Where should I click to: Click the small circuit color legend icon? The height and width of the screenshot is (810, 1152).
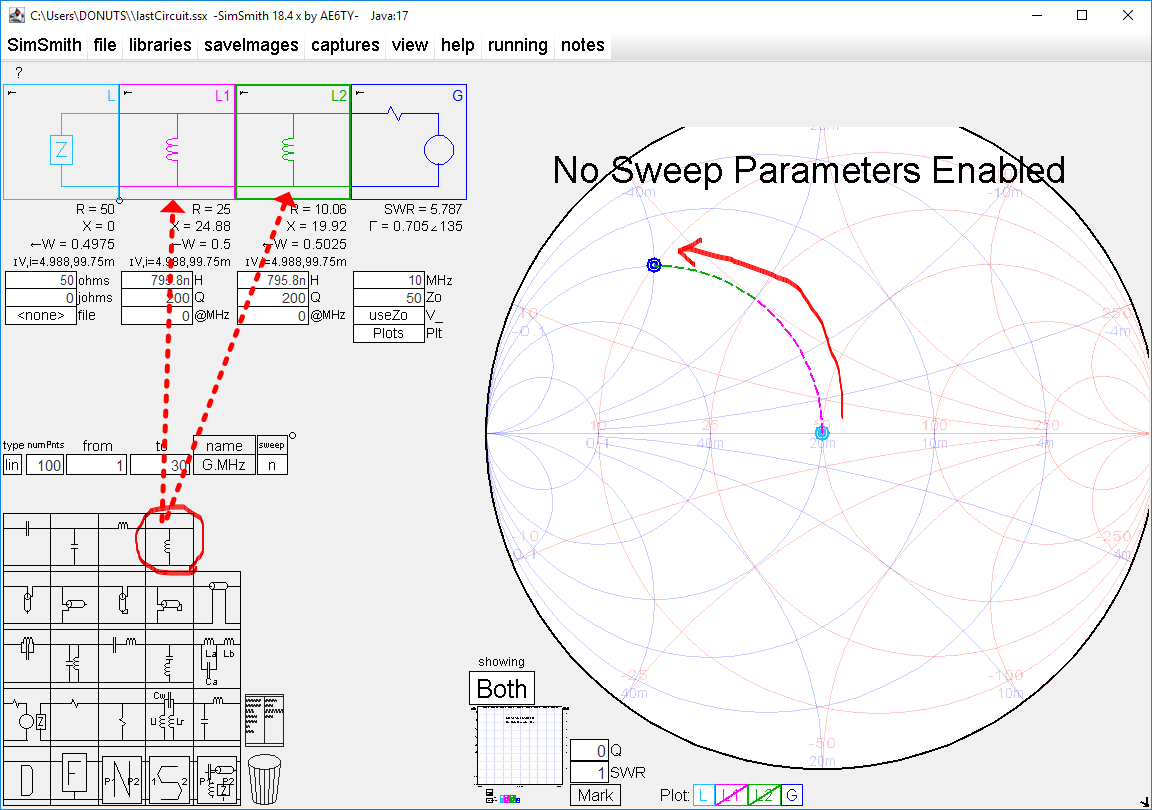point(503,797)
